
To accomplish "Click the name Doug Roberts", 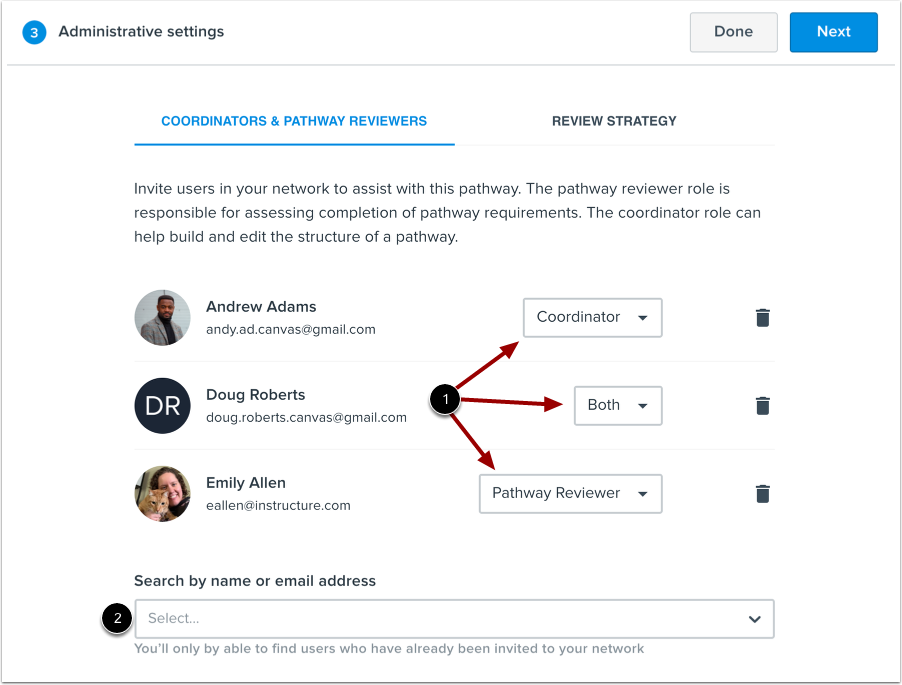I will [x=258, y=395].
